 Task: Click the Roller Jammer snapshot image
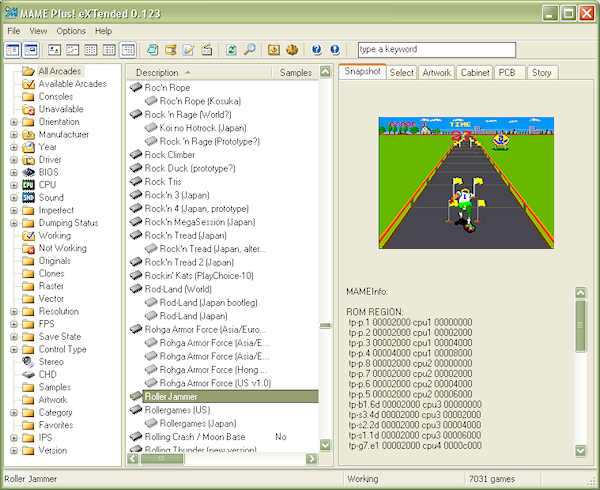466,183
